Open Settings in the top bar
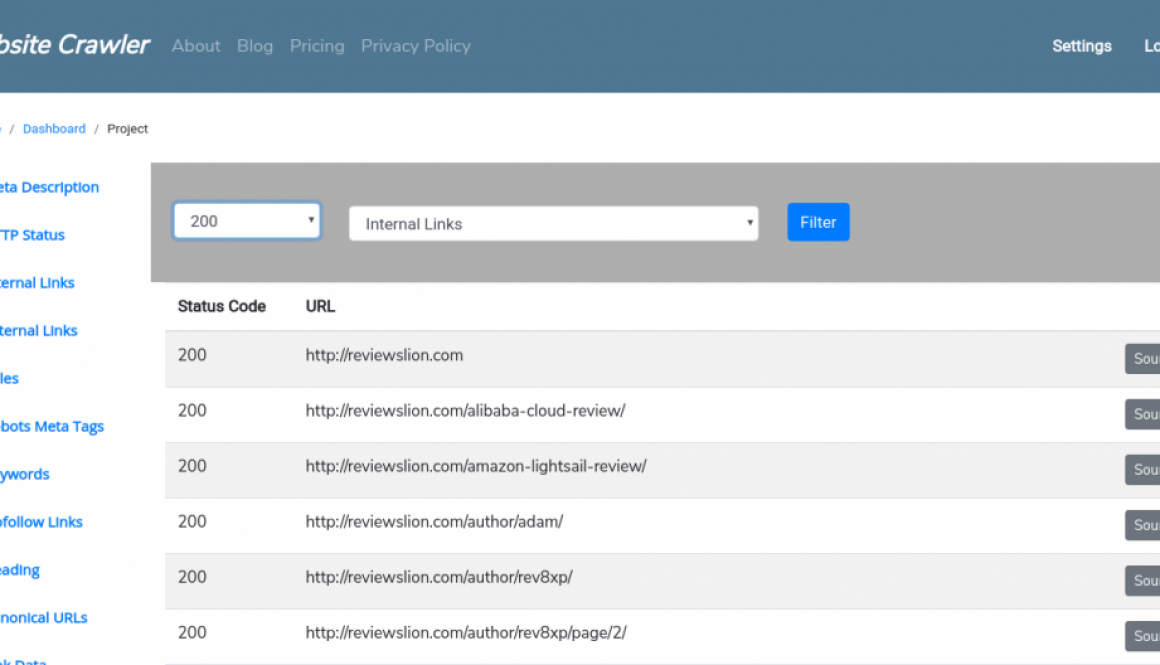 1082,46
